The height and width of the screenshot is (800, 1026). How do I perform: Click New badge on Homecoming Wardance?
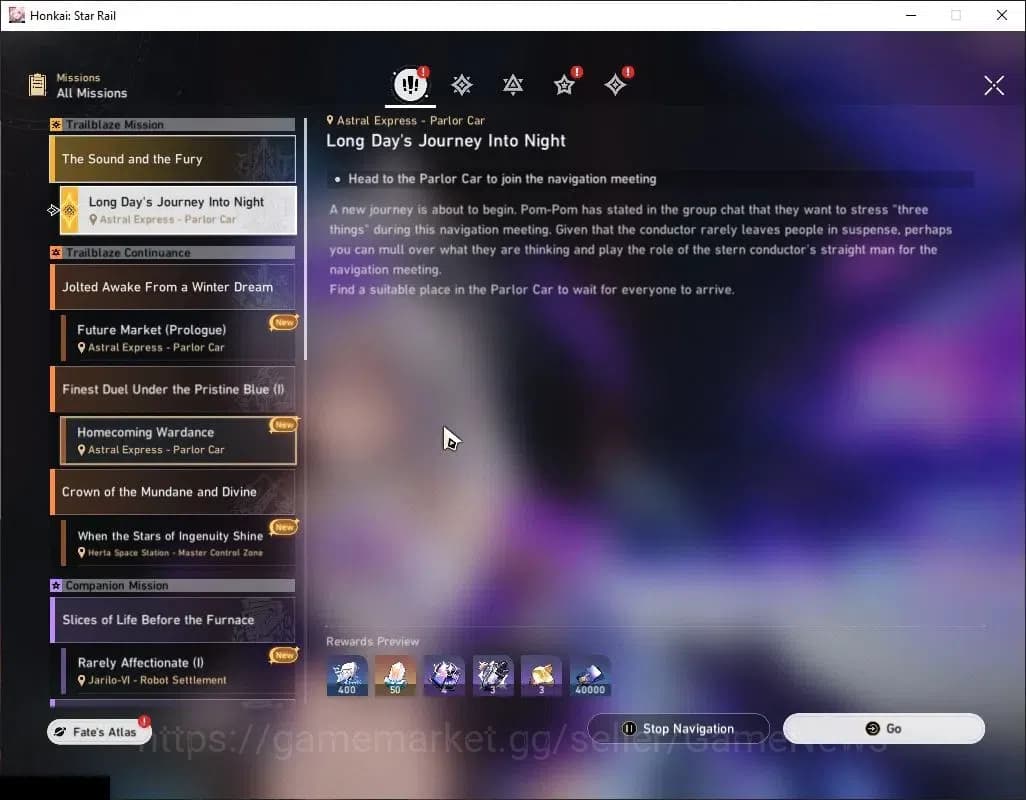(x=283, y=425)
